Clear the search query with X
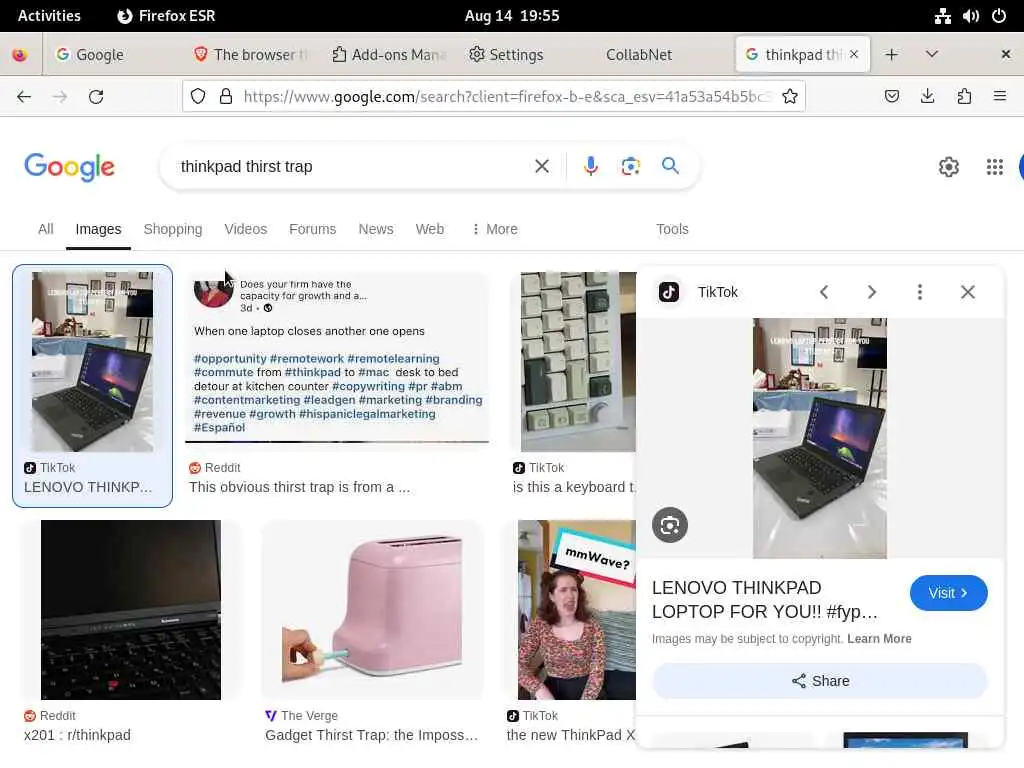1024x768 pixels. pyautogui.click(x=541, y=167)
